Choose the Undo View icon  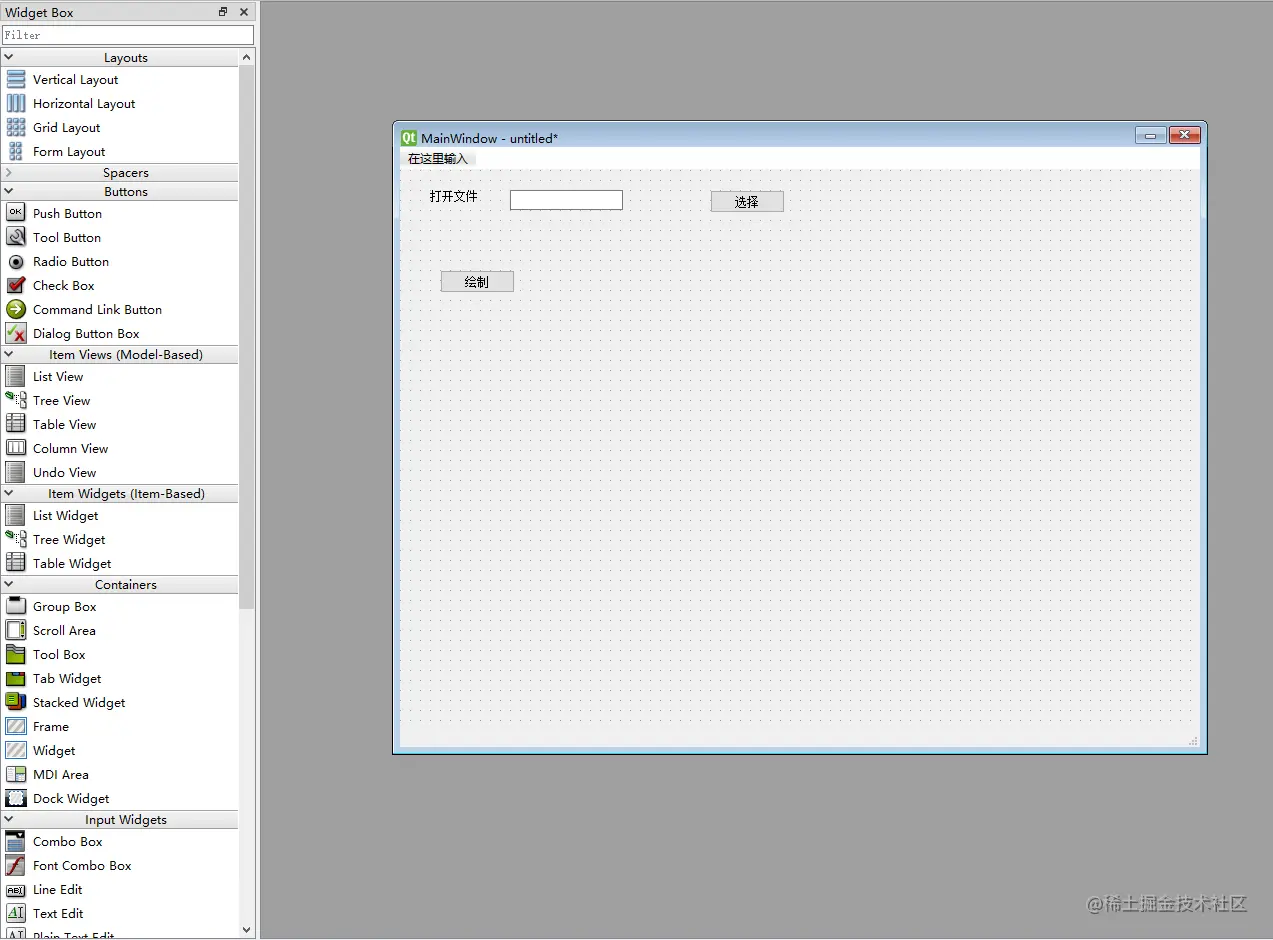[16, 473]
